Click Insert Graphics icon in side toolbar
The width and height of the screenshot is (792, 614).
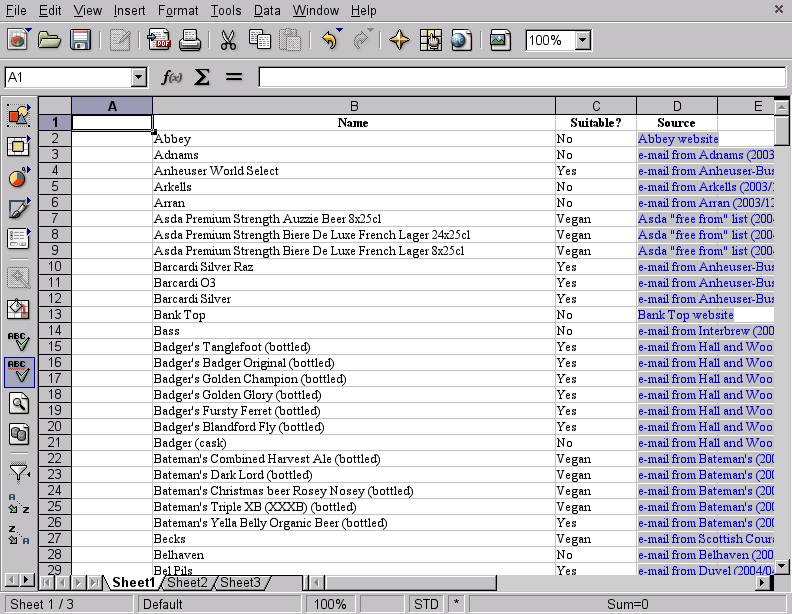pyautogui.click(x=19, y=116)
